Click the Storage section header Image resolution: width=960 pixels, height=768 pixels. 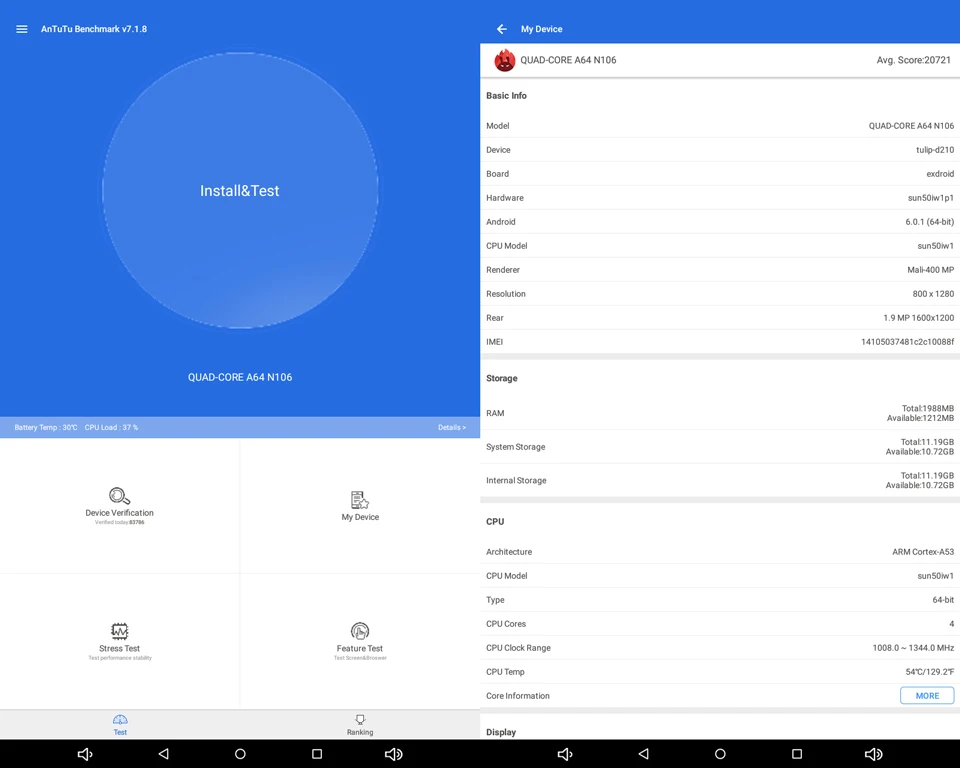click(x=501, y=378)
